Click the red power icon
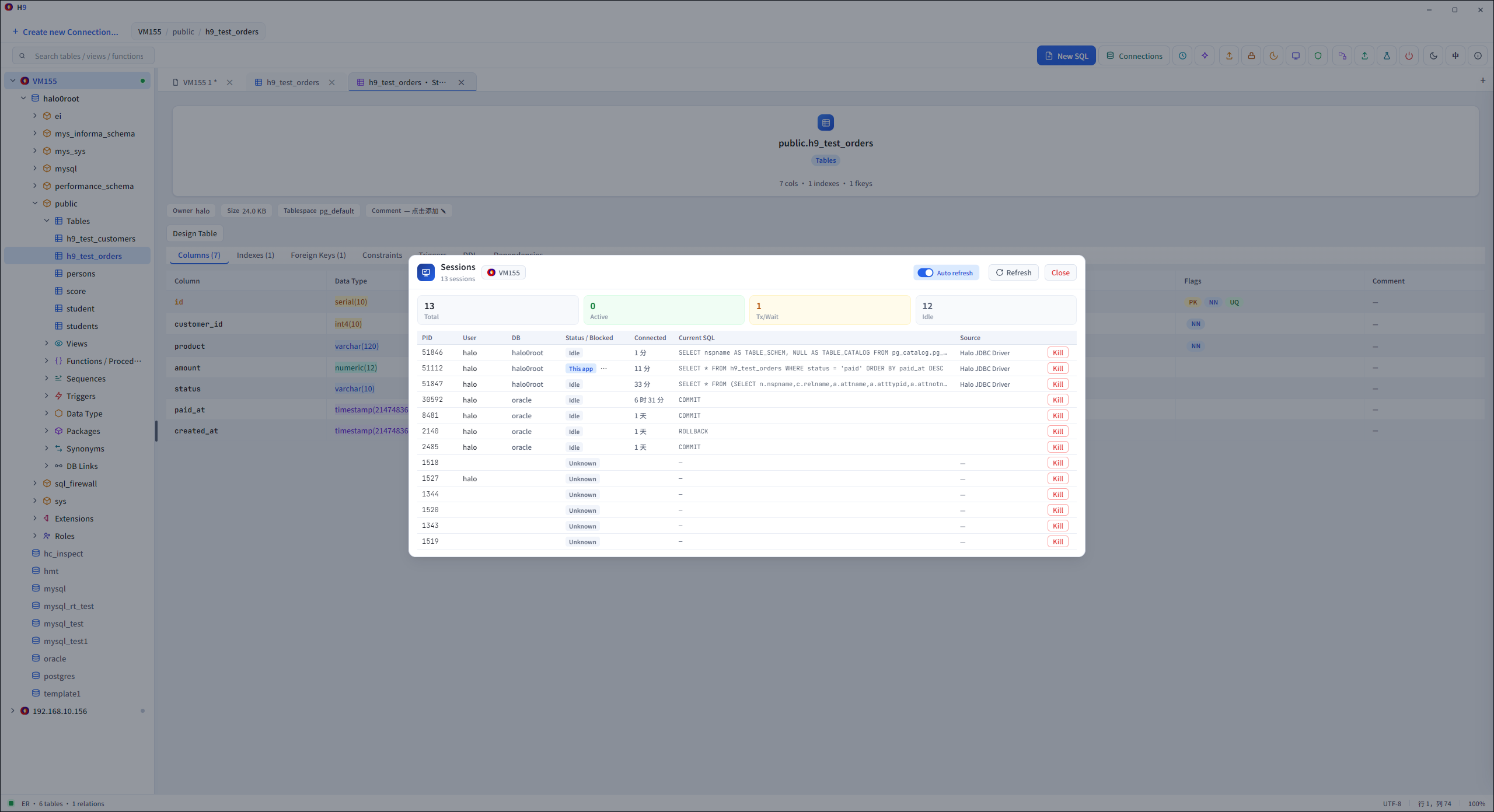 click(x=1409, y=56)
